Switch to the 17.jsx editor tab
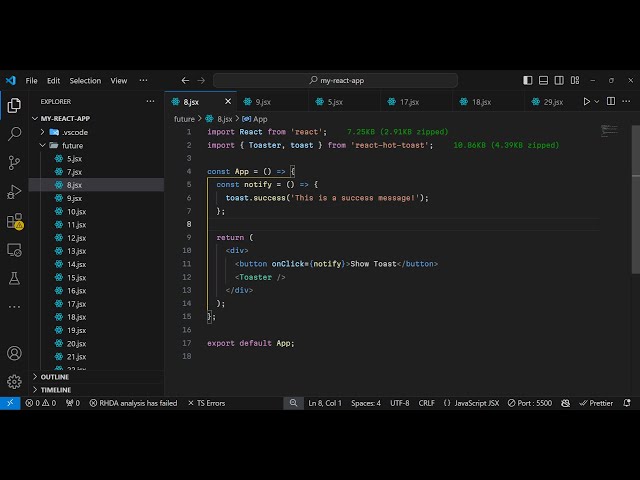640x480 pixels. (x=409, y=101)
